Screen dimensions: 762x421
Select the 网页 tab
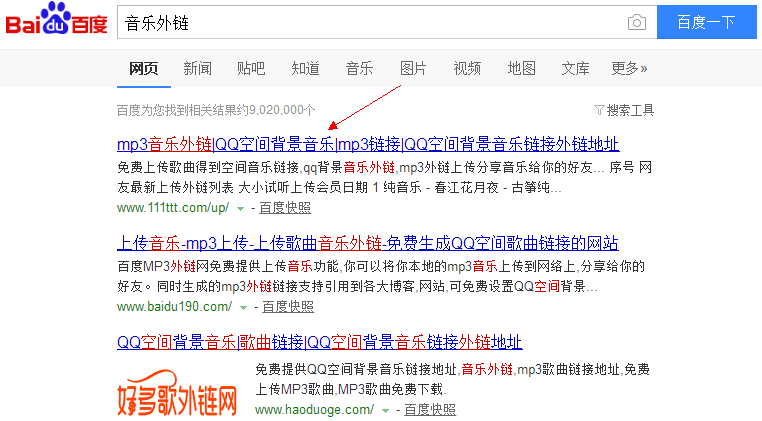pyautogui.click(x=143, y=69)
